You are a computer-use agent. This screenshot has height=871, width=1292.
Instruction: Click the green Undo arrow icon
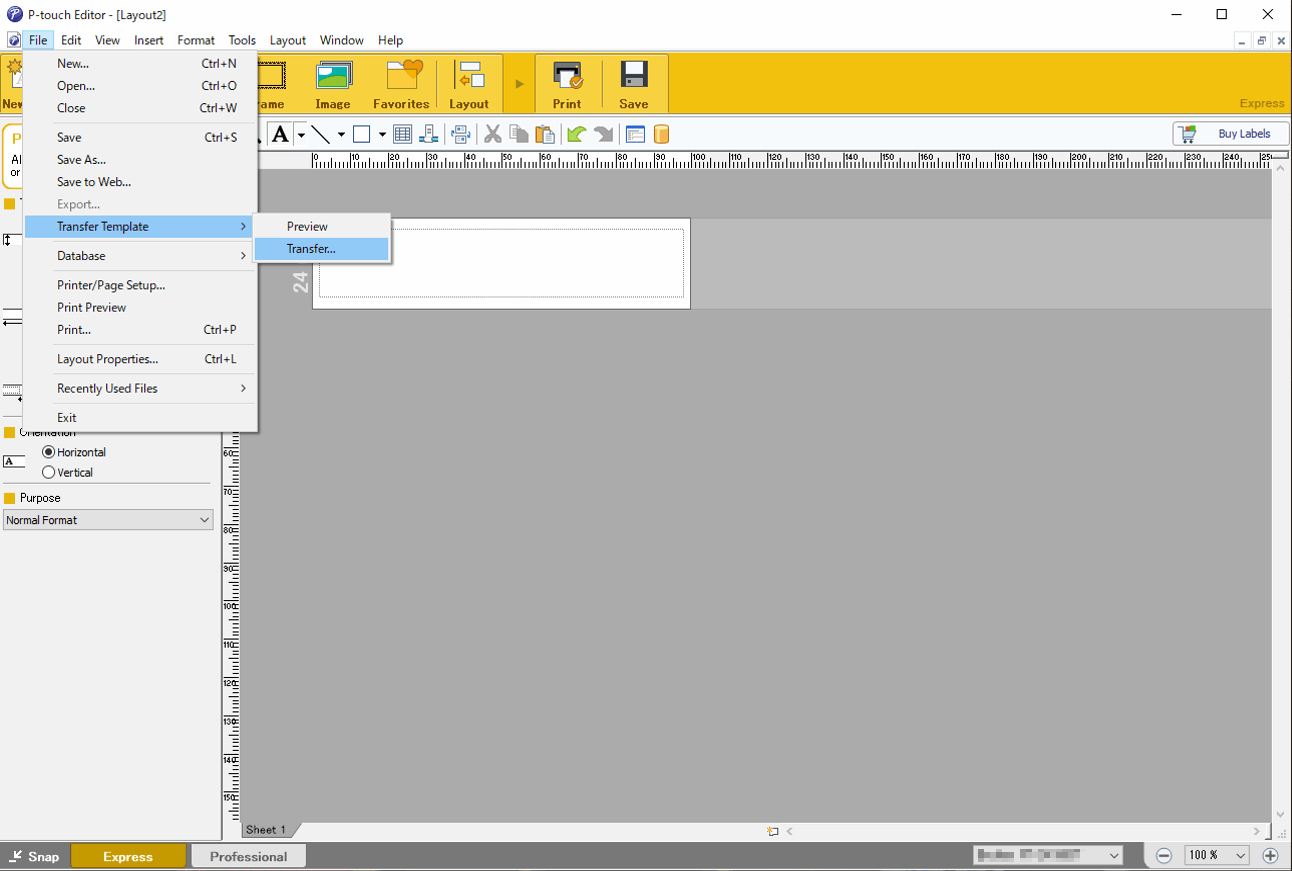tap(576, 134)
